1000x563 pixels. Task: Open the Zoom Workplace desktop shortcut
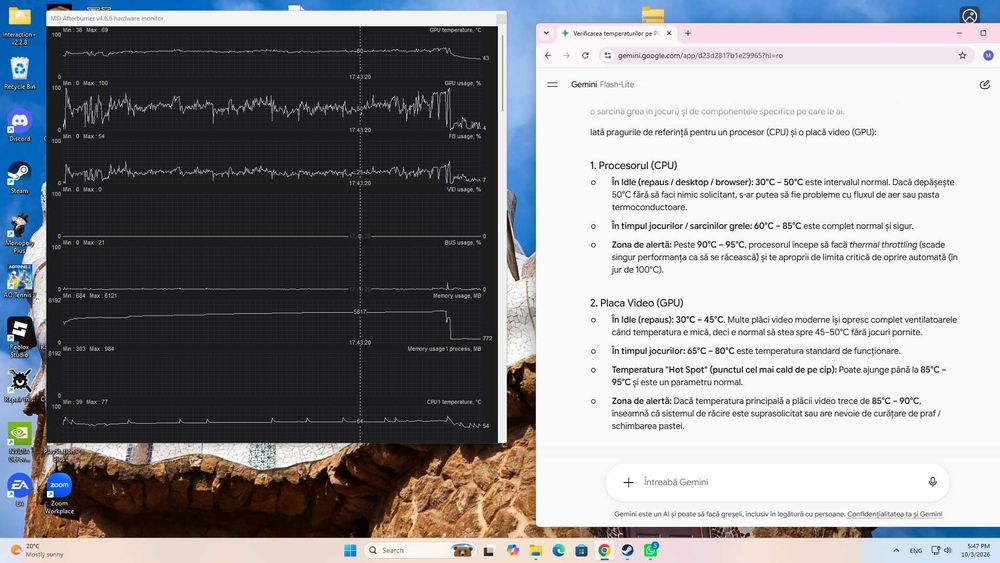pyautogui.click(x=59, y=494)
